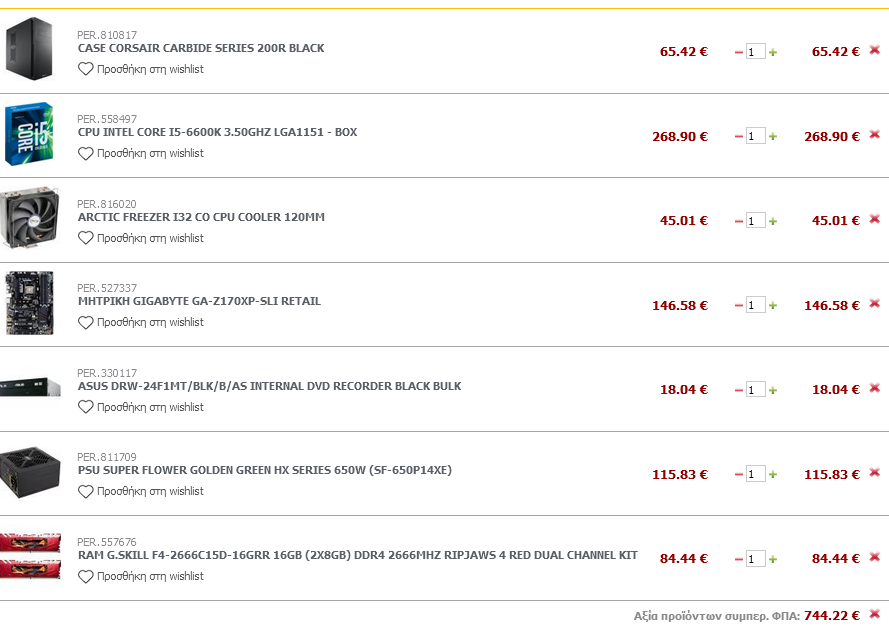Viewport: 889px width, 629px height.
Task: Click the quantity field for the ASUS DVD recorder
Action: [x=755, y=389]
